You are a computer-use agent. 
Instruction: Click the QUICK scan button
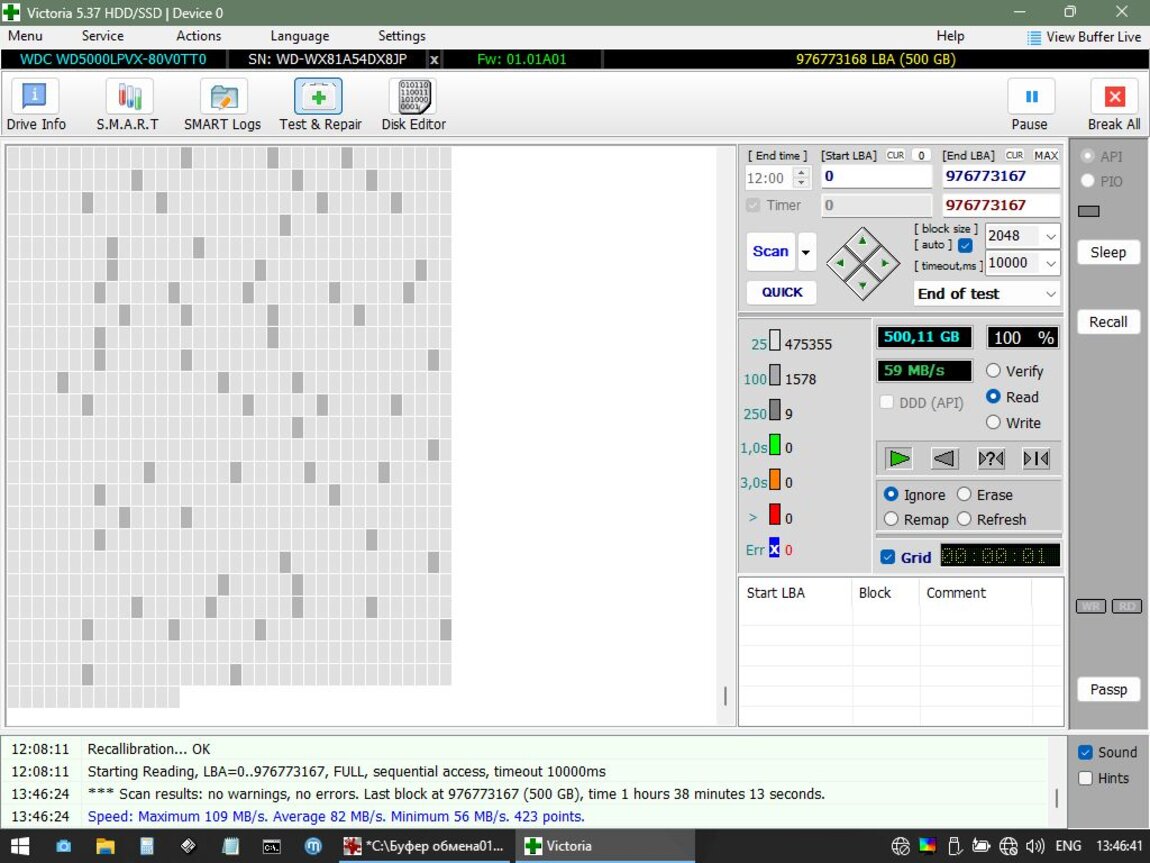[x=782, y=292]
